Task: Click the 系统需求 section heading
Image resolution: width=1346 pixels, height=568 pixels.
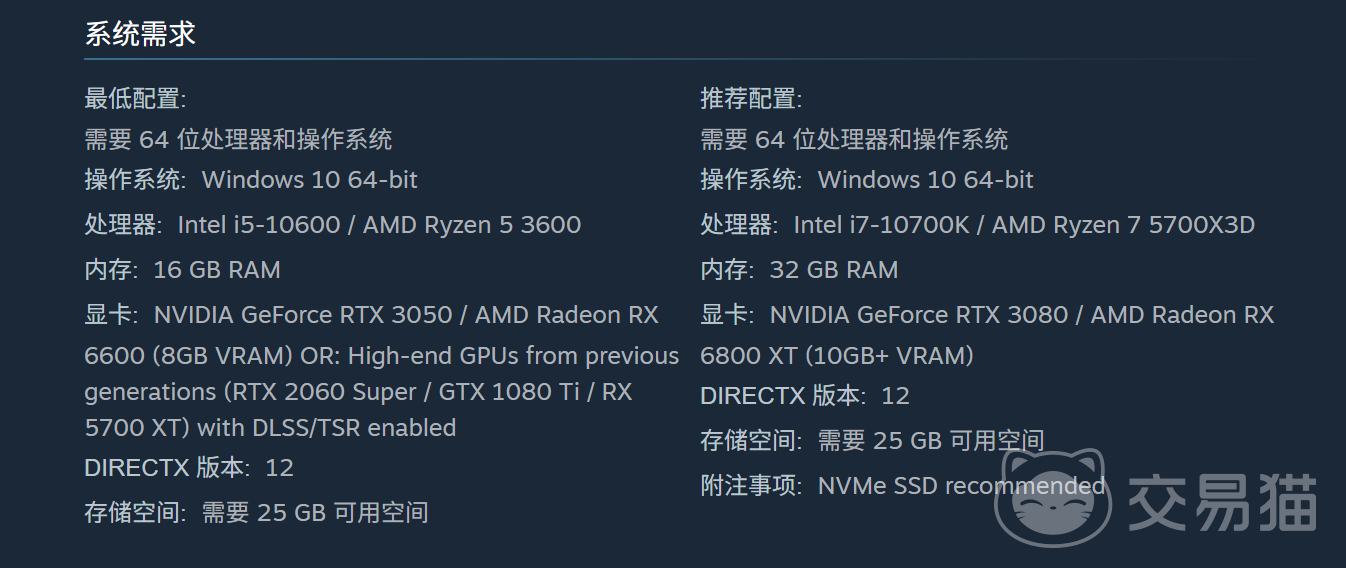Action: [x=140, y=34]
